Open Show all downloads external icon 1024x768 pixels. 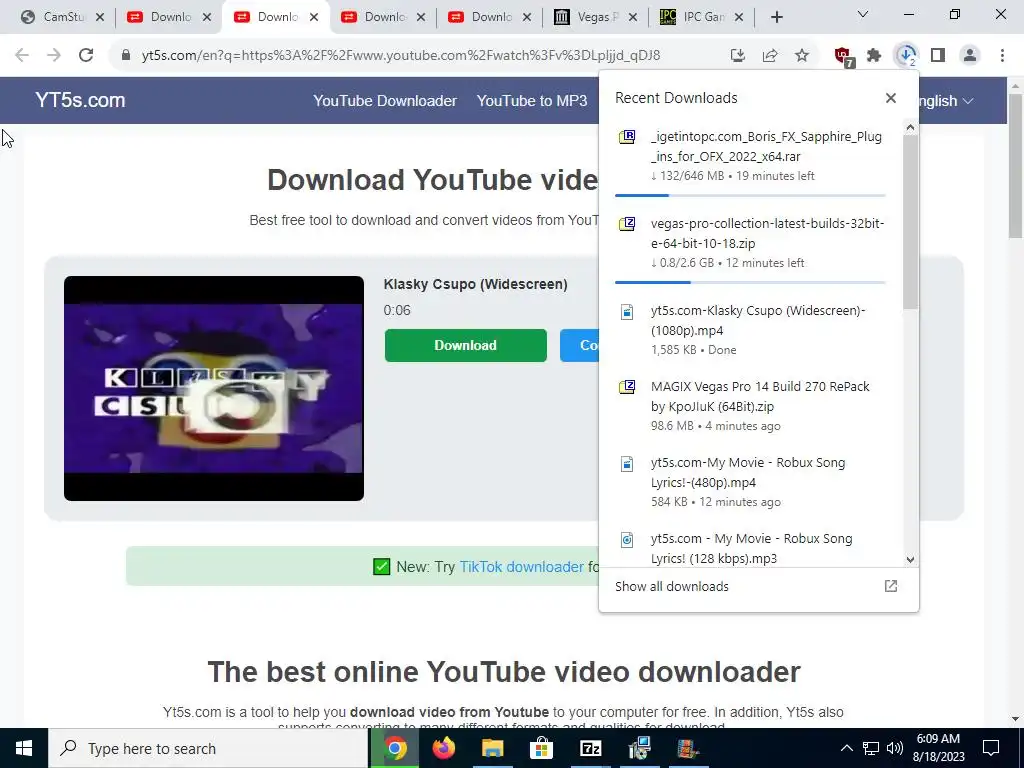pos(891,586)
